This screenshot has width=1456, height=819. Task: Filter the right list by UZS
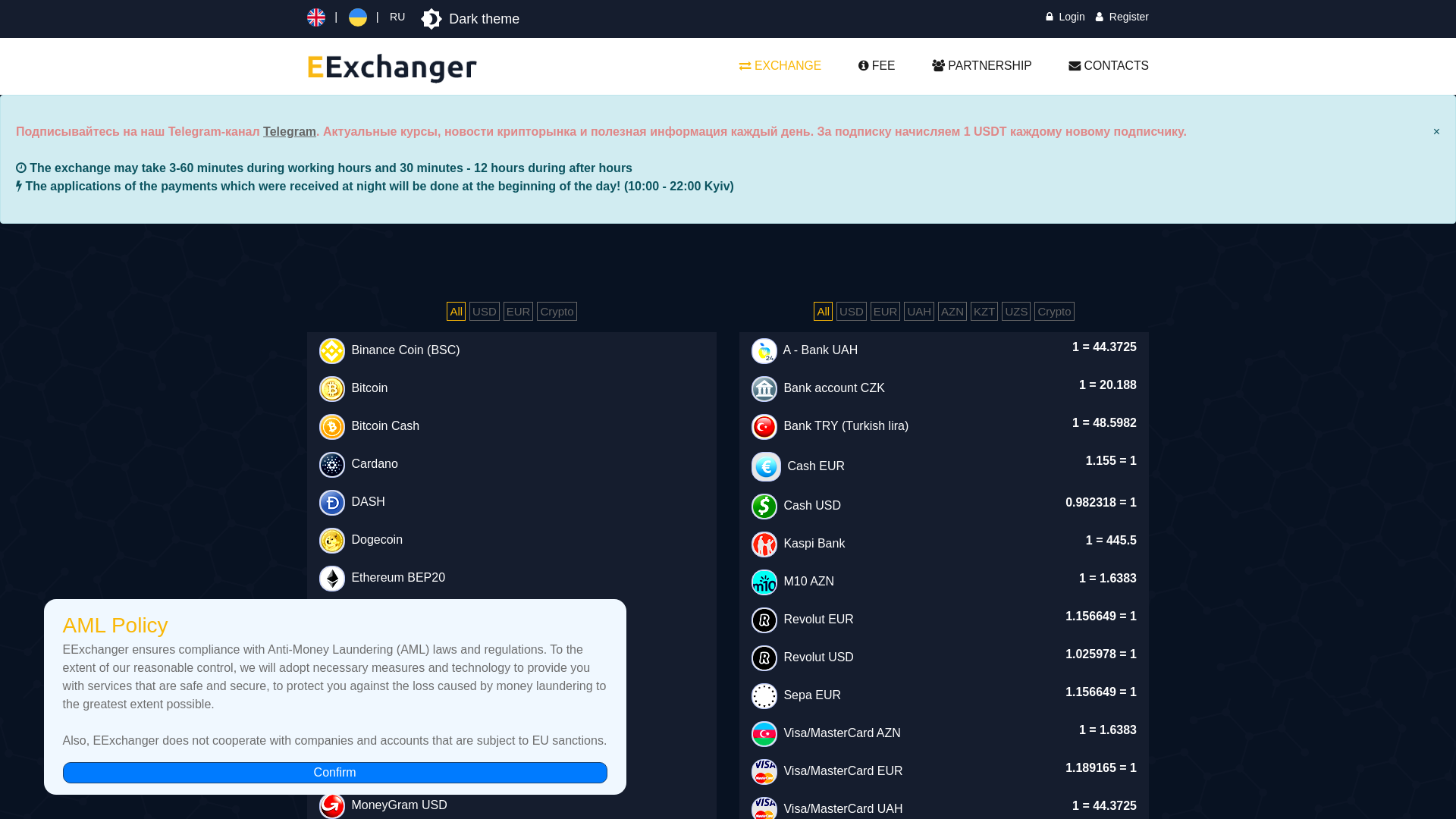click(x=1016, y=312)
